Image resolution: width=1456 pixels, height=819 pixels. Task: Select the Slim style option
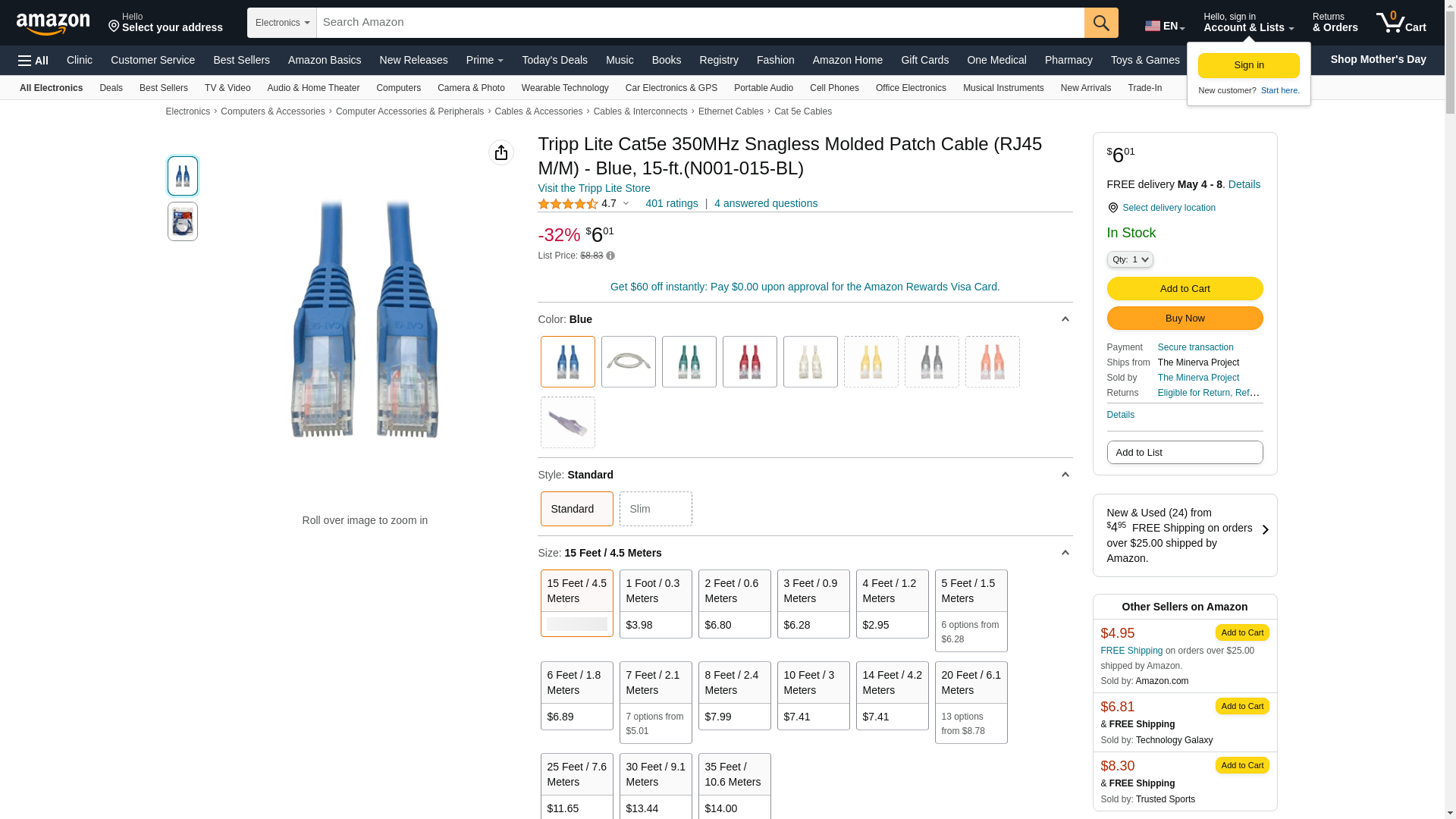[x=655, y=509]
